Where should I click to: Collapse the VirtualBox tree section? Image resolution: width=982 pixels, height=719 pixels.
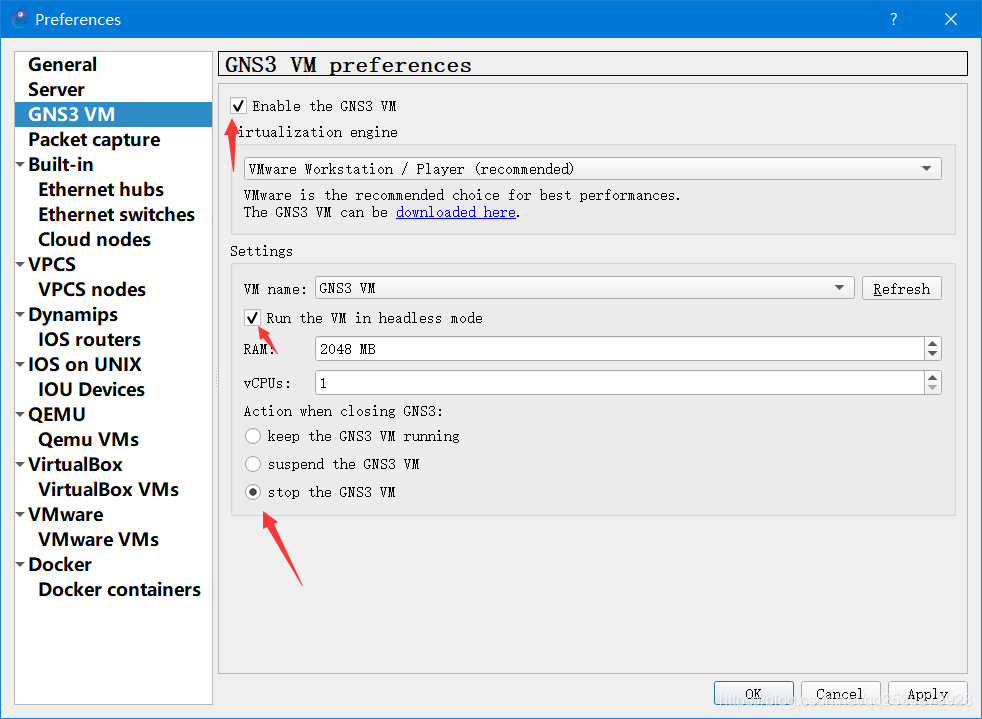20,465
